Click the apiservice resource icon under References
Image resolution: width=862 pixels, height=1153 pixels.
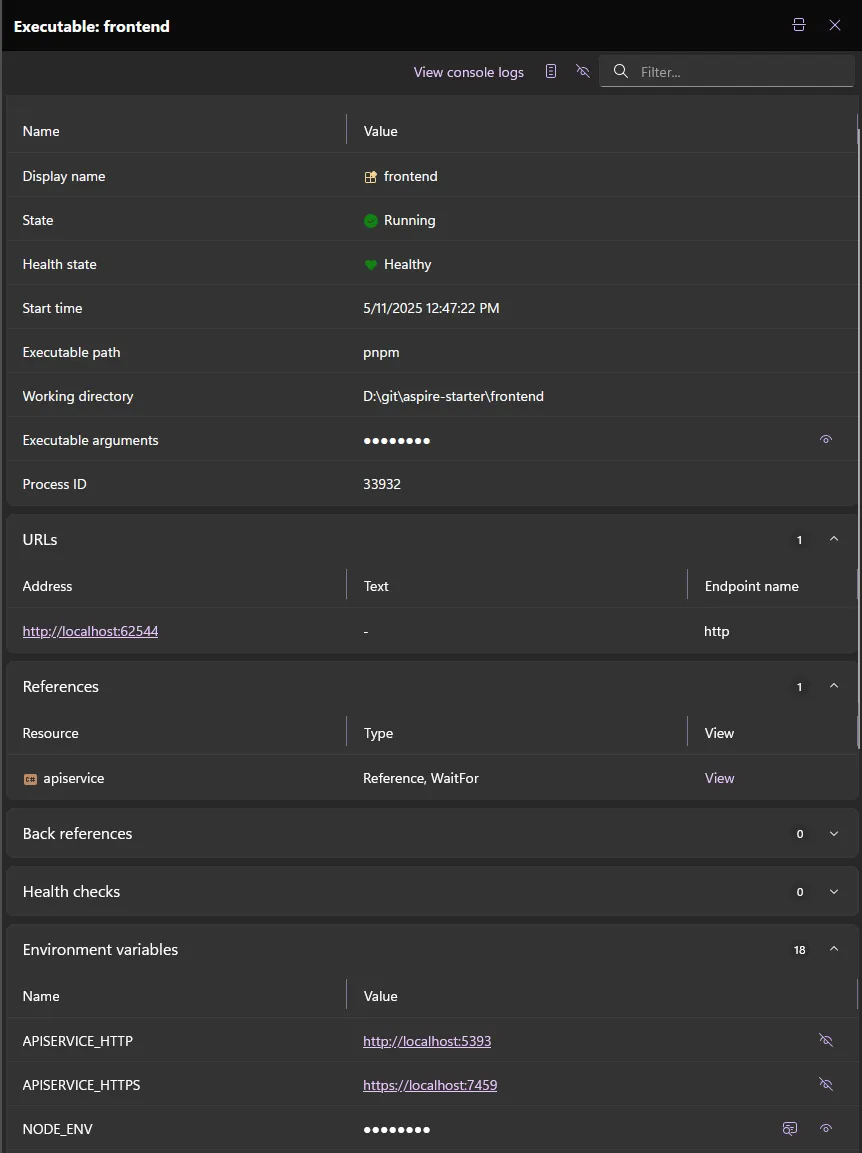click(x=31, y=778)
